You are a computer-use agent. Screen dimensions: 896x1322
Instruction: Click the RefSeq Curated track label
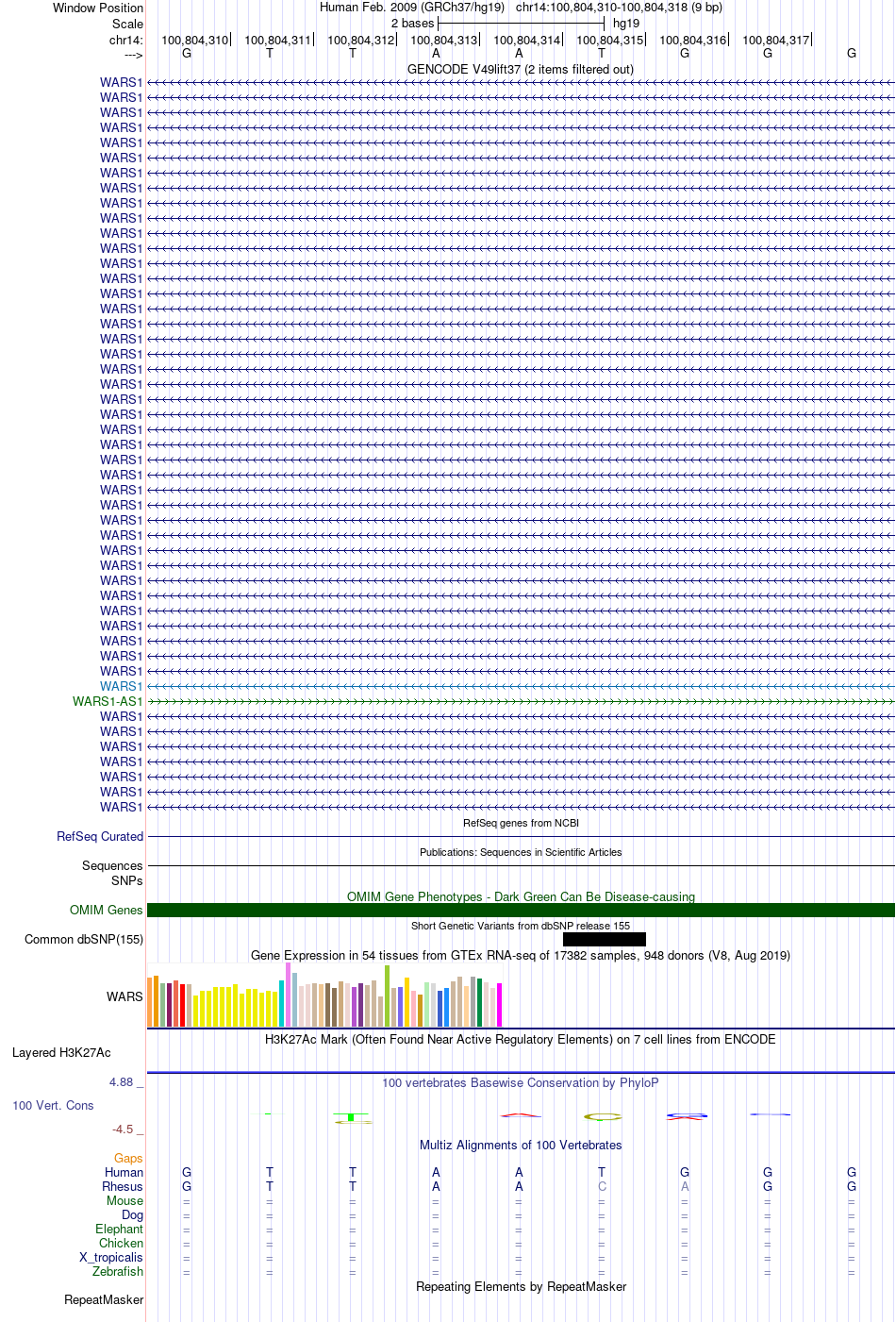(100, 836)
